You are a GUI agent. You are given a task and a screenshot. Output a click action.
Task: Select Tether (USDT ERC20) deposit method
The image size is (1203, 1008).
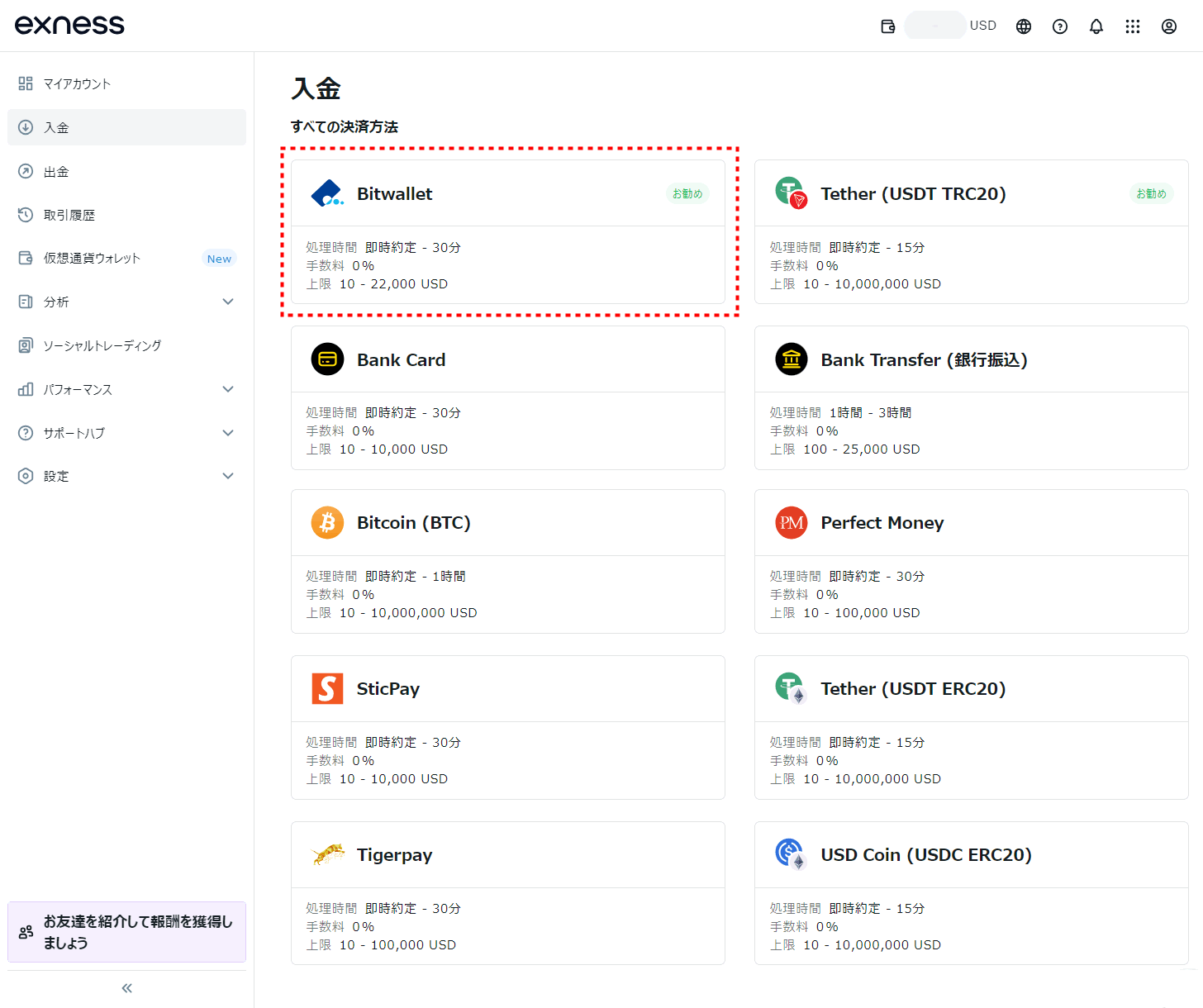[972, 727]
